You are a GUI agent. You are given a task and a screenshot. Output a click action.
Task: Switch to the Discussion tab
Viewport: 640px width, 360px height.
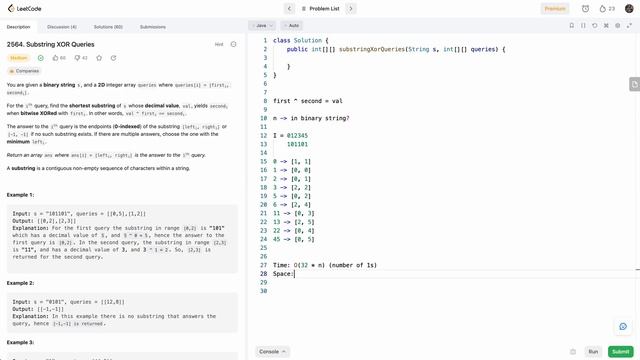[62, 27]
